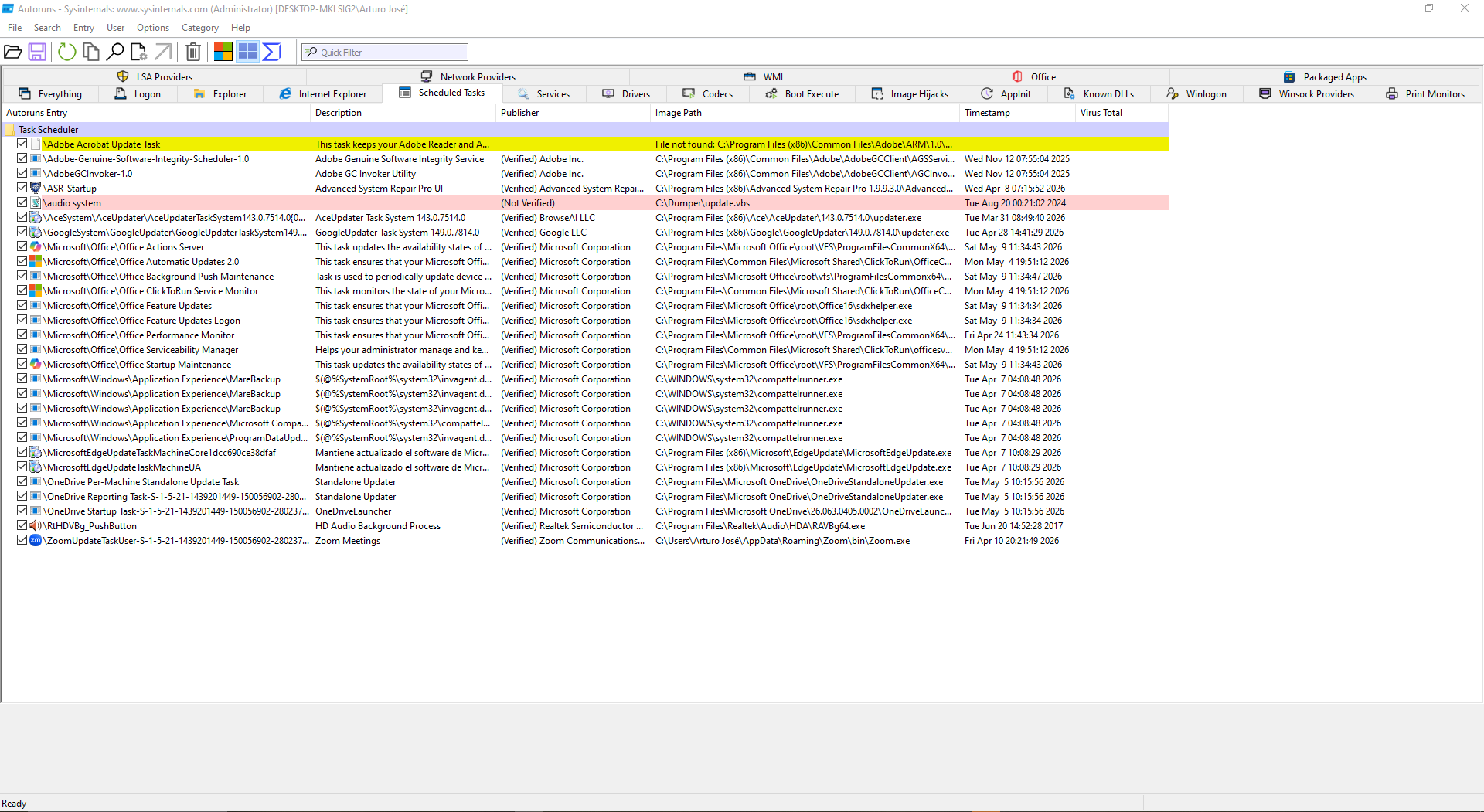This screenshot has width=1484, height=812.
Task: Click the diagonal arrow Jump toolbar icon
Action: (x=163, y=52)
